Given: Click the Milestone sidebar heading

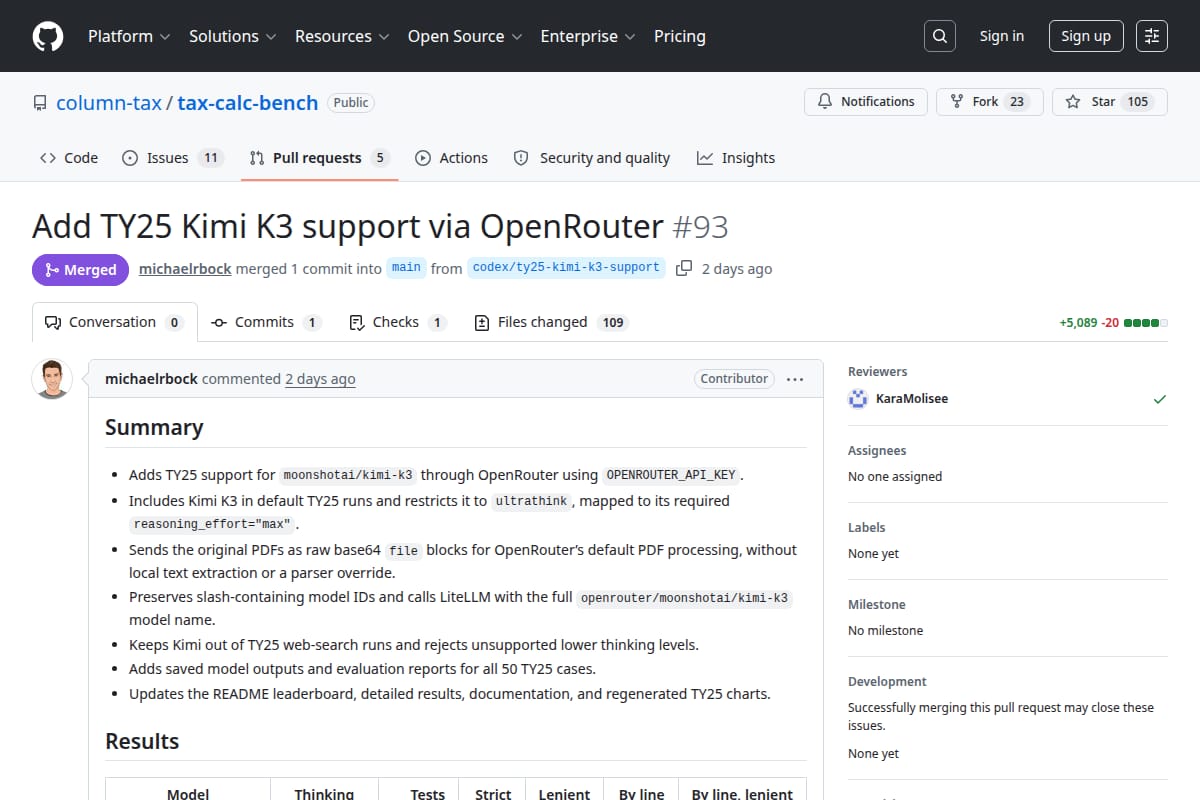Looking at the screenshot, I should tap(876, 604).
